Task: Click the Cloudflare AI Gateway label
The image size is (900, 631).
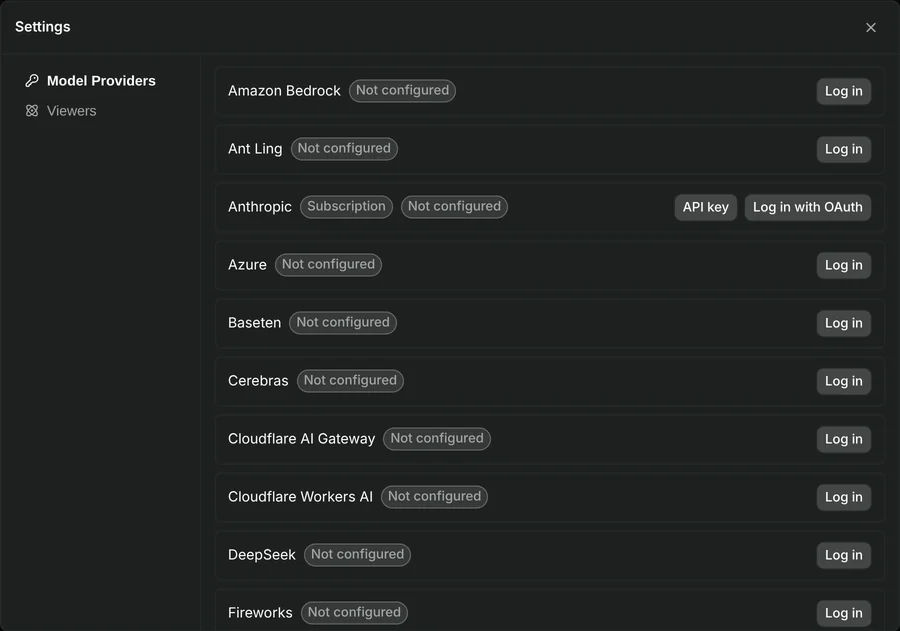Action: 301,439
